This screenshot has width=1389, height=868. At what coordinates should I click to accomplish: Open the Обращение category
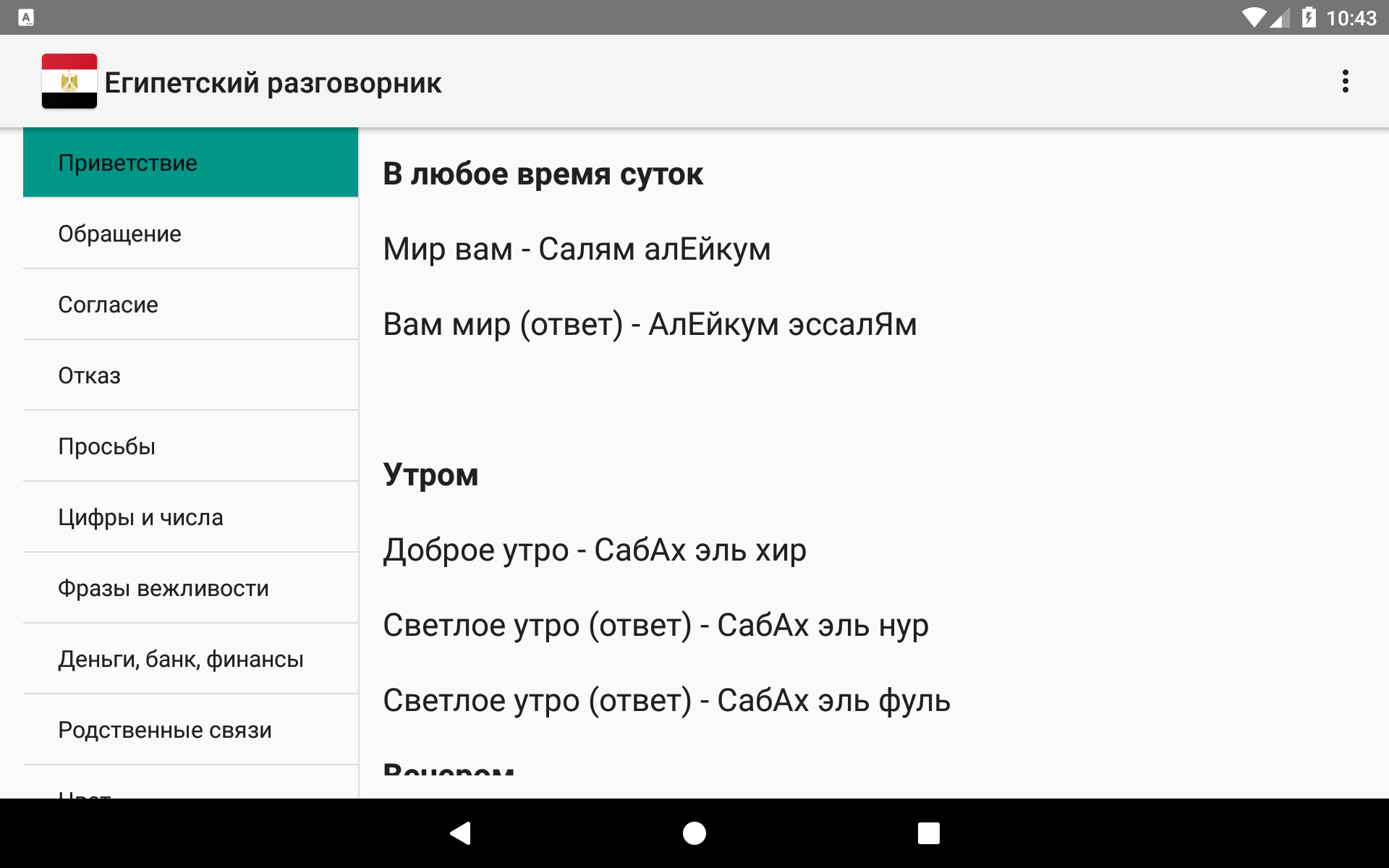coord(190,234)
